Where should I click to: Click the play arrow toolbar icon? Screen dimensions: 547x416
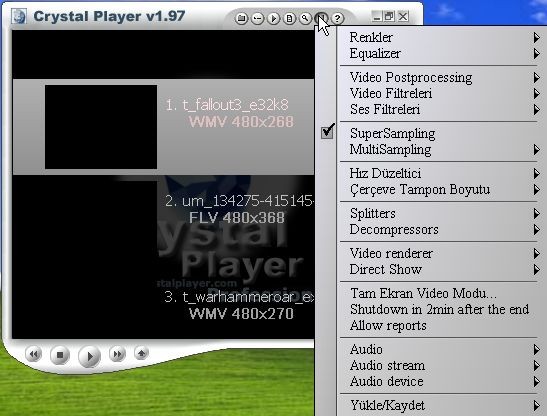click(274, 18)
